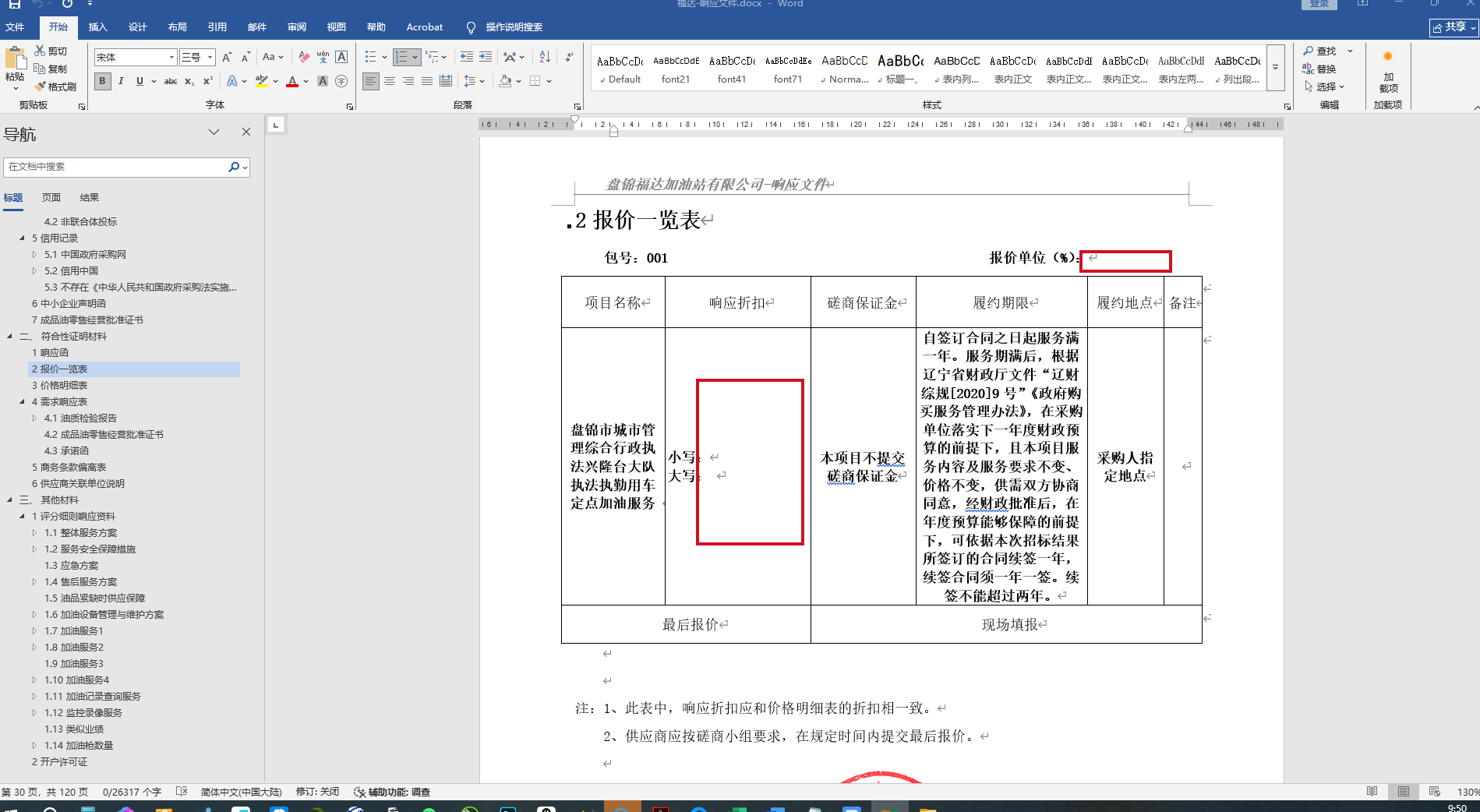This screenshot has height=812, width=1480.
Task: Switch to the 布局 (Layout) ribbon tab
Action: pos(177,27)
